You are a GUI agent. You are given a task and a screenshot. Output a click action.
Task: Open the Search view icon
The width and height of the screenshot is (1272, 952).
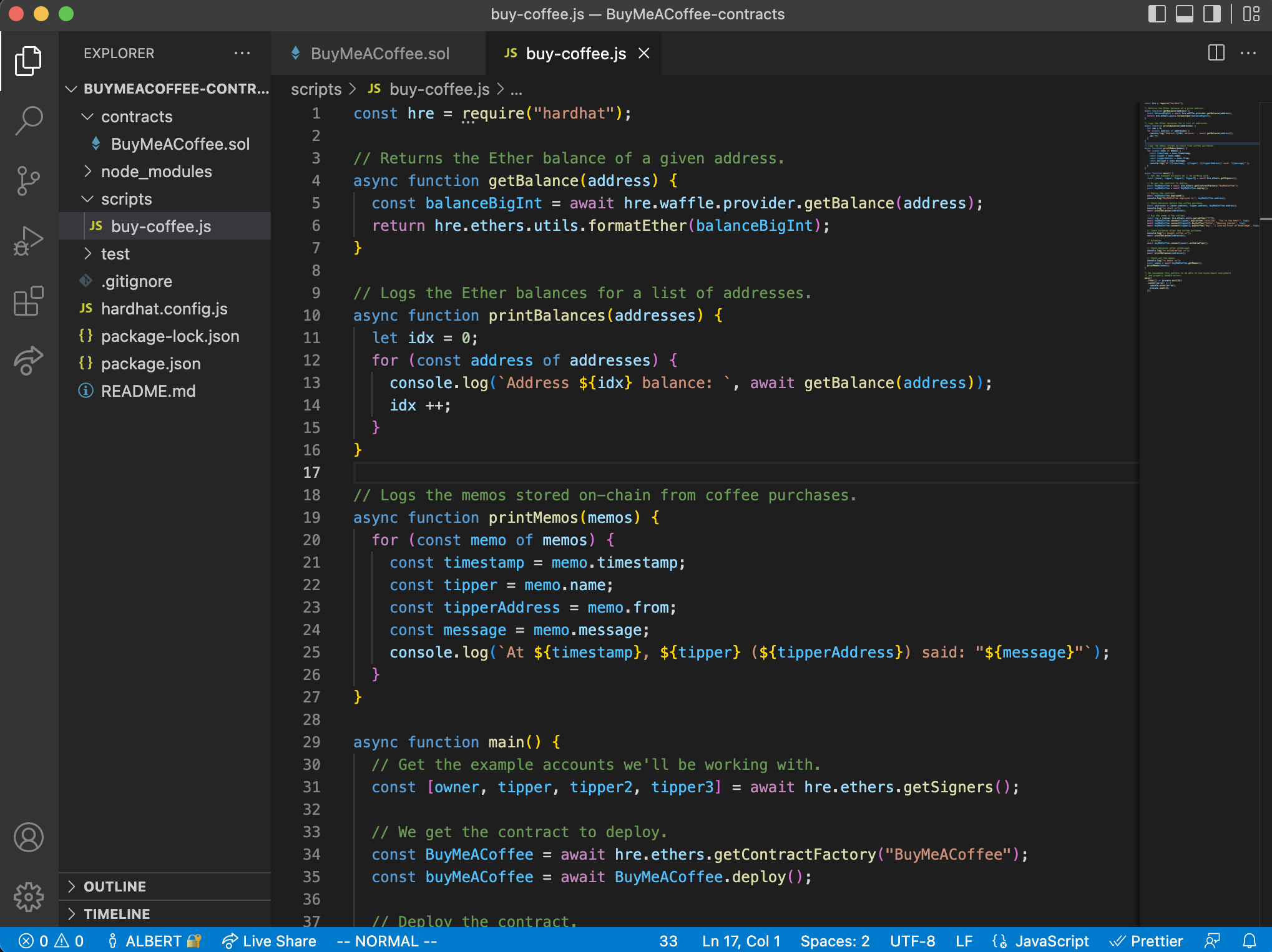[x=29, y=120]
